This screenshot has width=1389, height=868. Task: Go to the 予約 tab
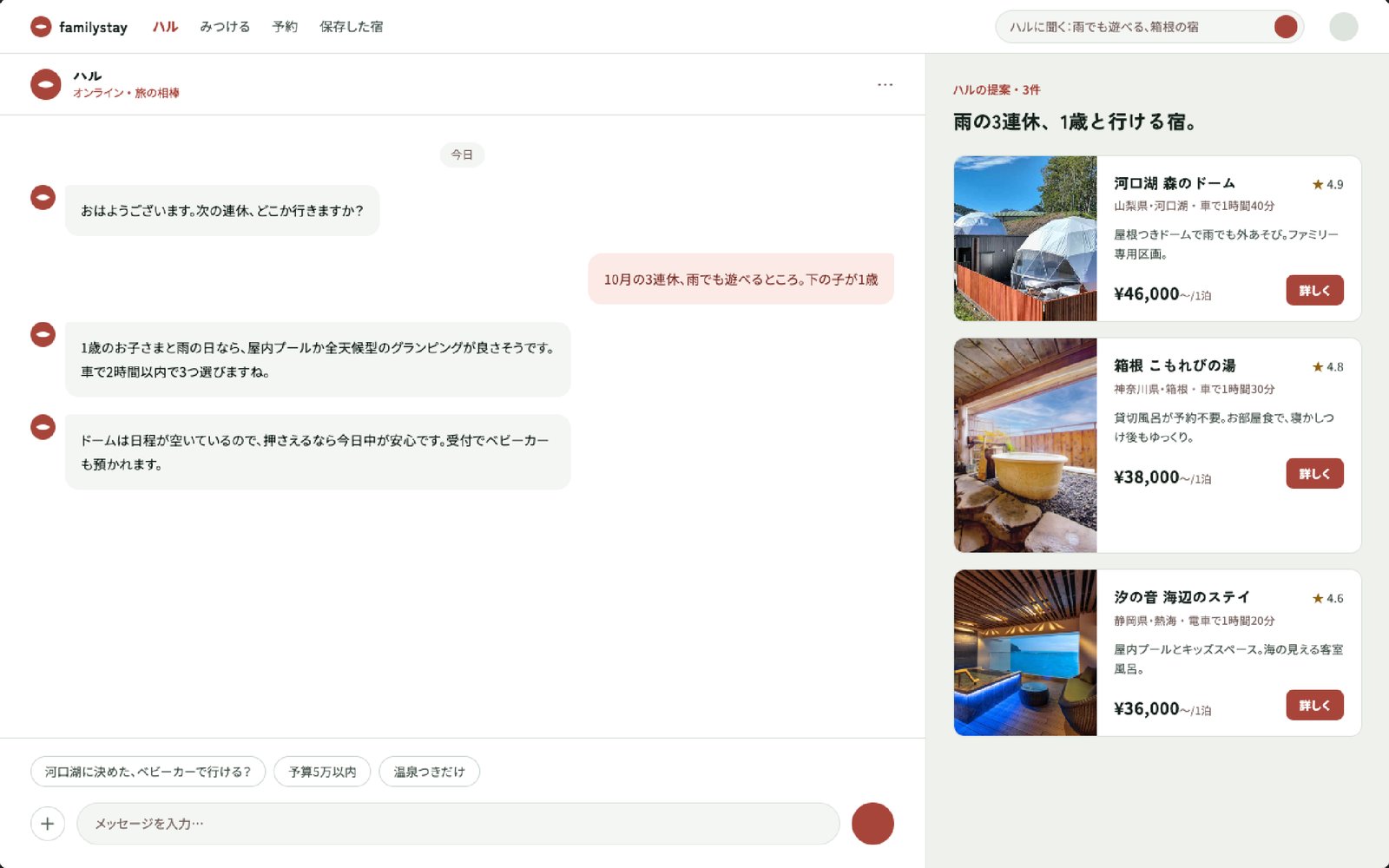(285, 27)
